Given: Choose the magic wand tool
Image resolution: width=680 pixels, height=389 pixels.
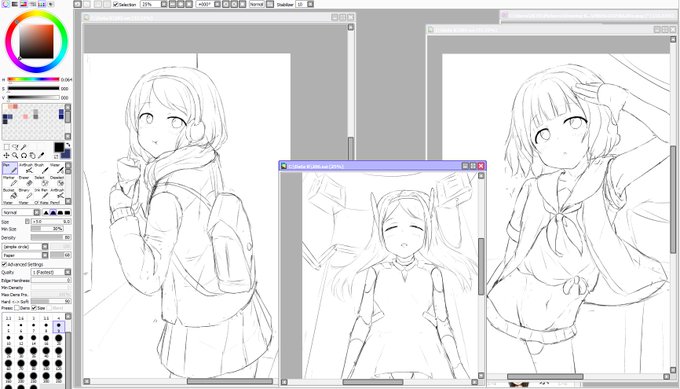Looking at the screenshot, I should tap(24, 147).
